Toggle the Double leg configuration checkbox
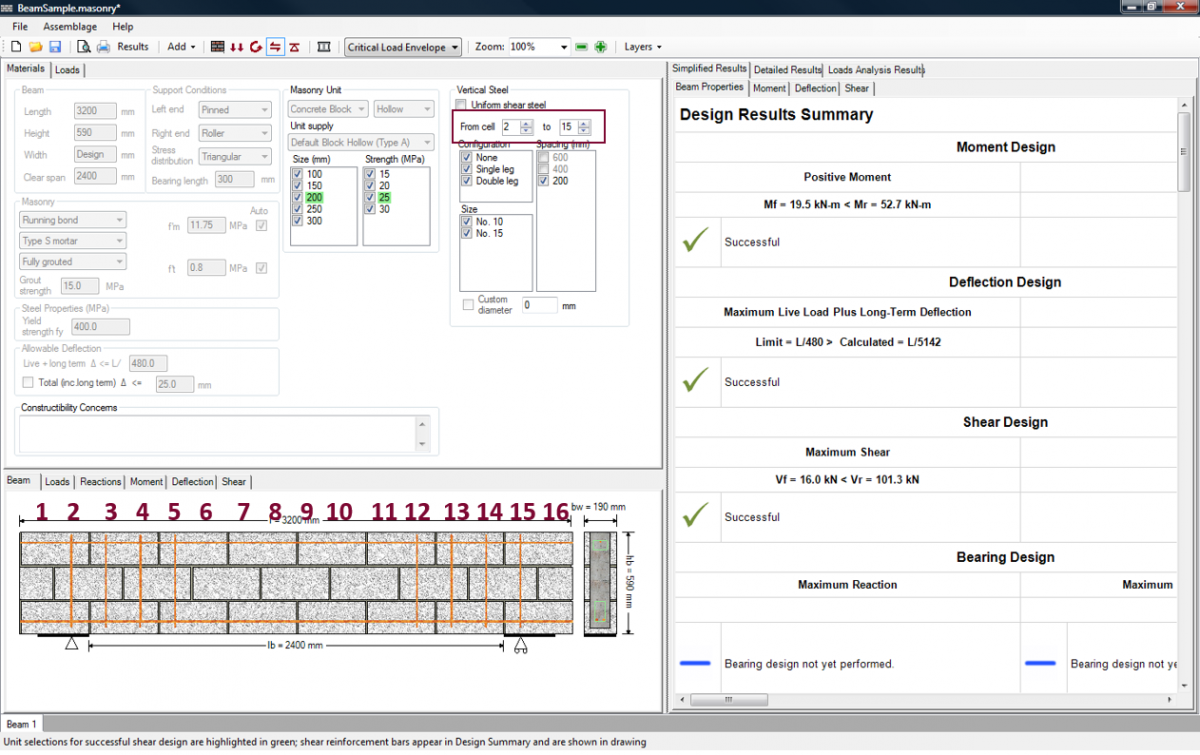This screenshot has width=1200, height=755. pos(467,181)
